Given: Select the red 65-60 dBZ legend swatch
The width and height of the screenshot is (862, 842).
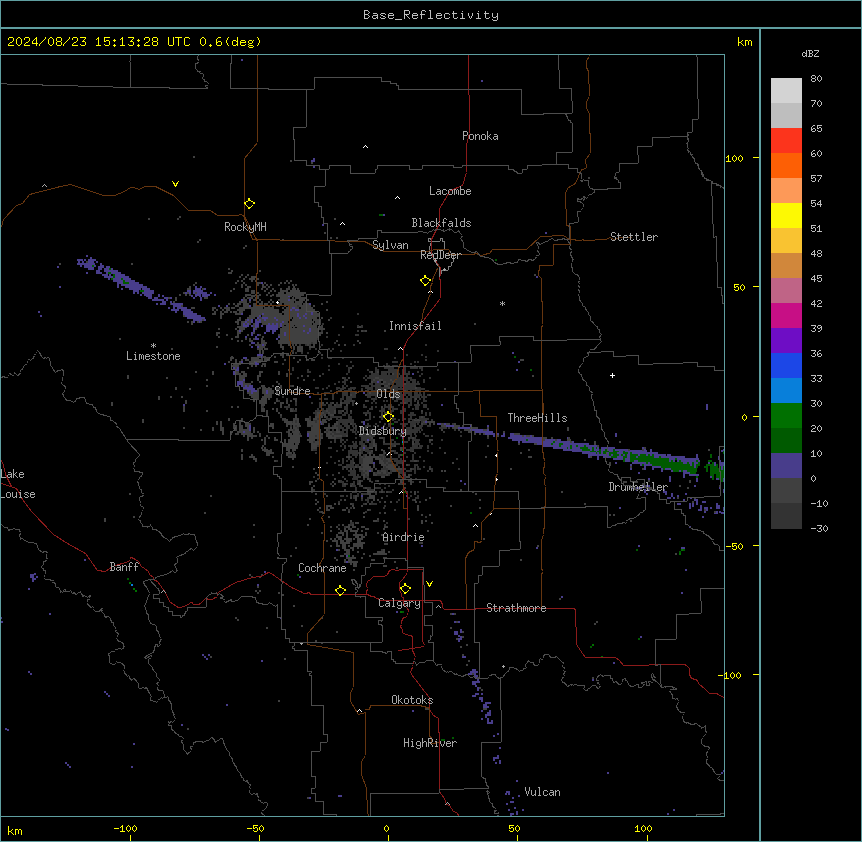Looking at the screenshot, I should point(786,140).
